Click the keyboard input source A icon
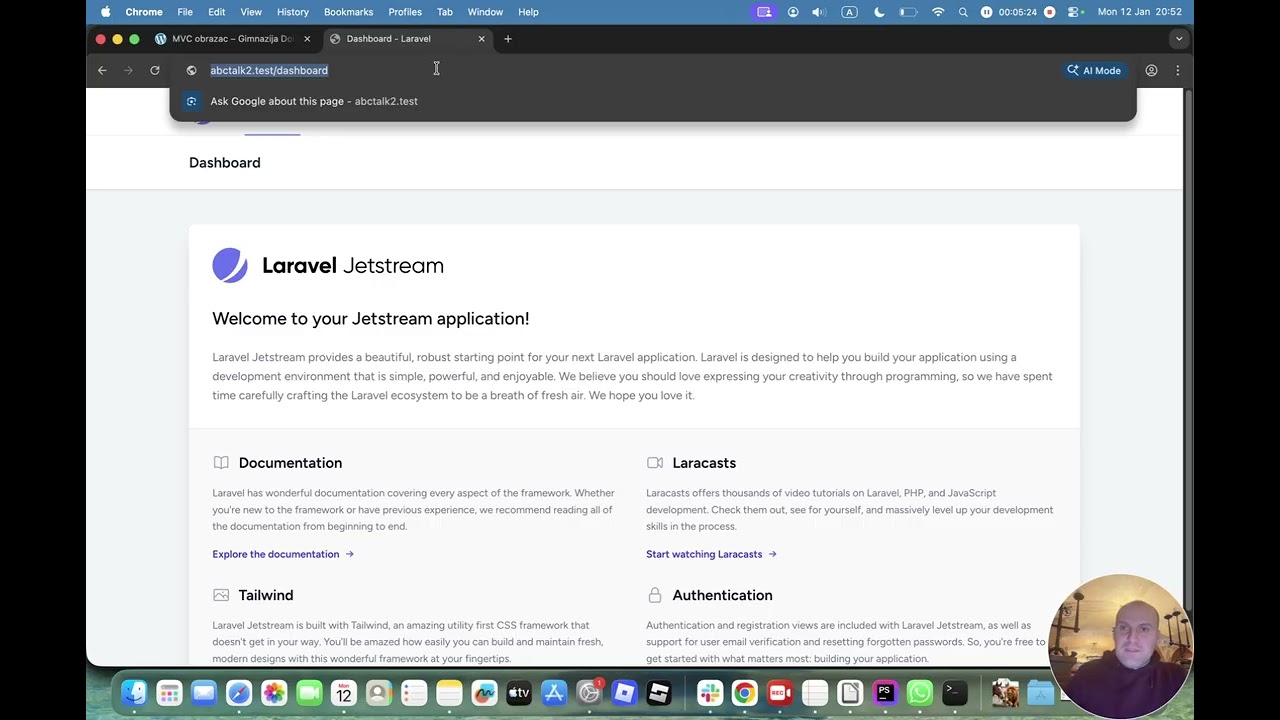Screen dimensions: 1280x720 (x=849, y=12)
